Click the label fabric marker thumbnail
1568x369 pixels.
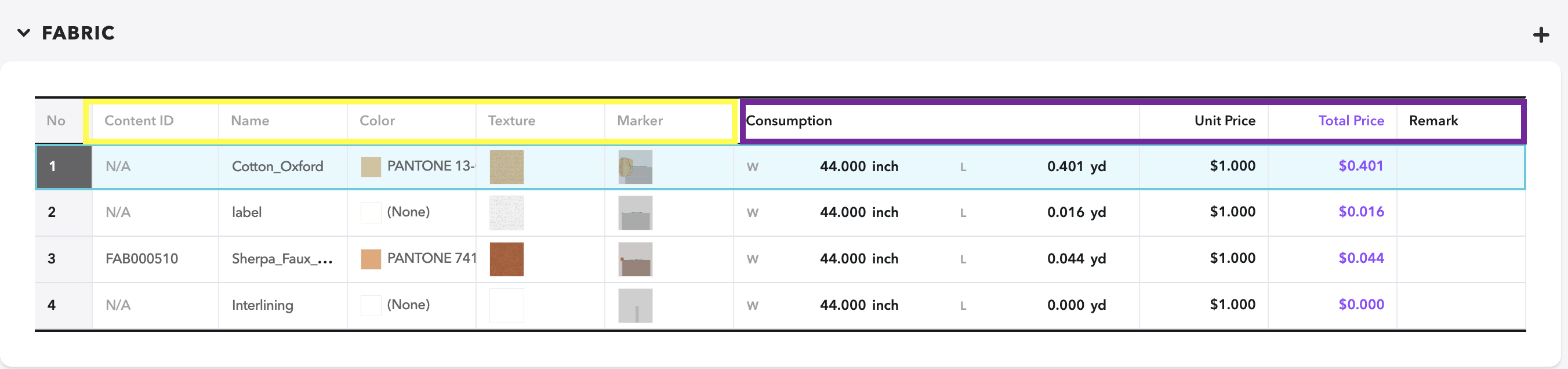tap(635, 212)
